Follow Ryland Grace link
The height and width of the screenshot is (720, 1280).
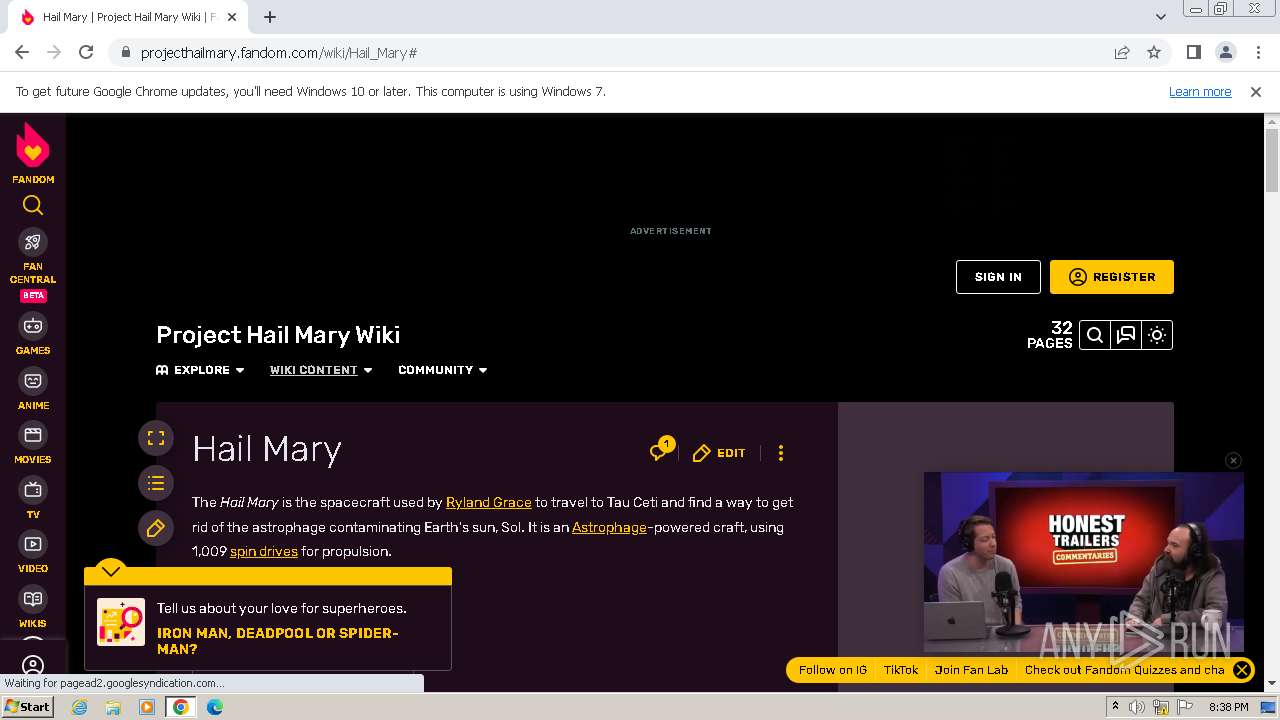(488, 502)
